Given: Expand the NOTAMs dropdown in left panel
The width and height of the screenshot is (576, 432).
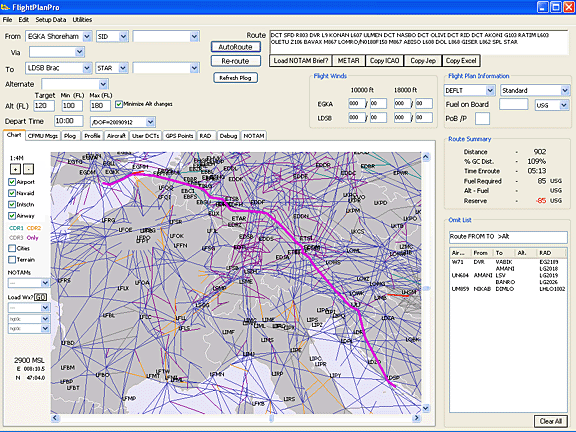Looking at the screenshot, I should [45, 283].
